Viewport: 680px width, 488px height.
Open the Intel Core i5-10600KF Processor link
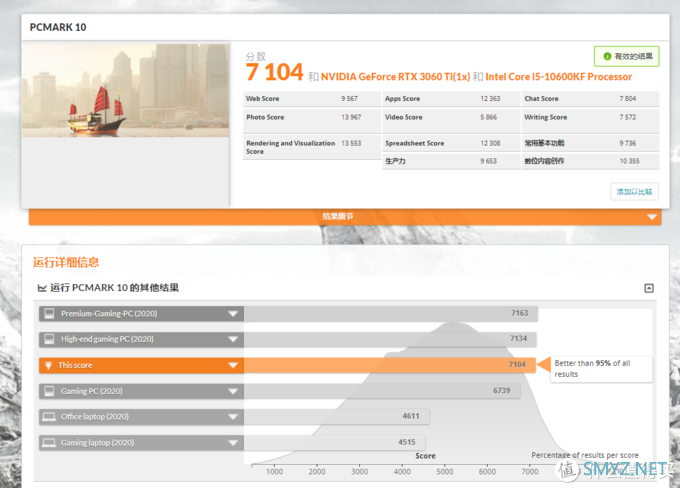(559, 77)
